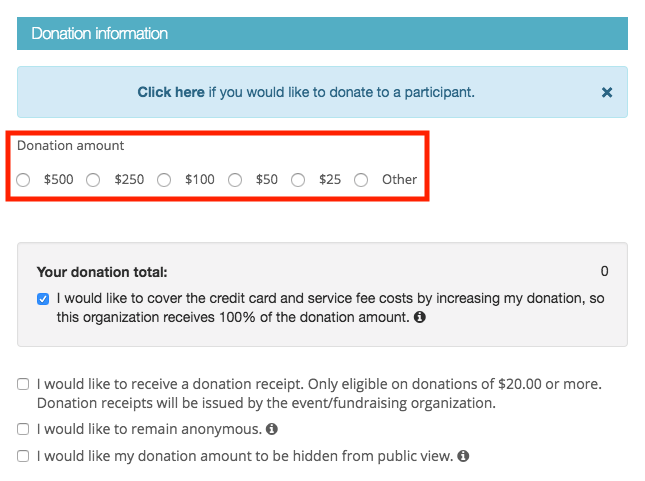Screen dimensions: 645x481
Task: Pick the $100 donation option
Action: coord(164,180)
